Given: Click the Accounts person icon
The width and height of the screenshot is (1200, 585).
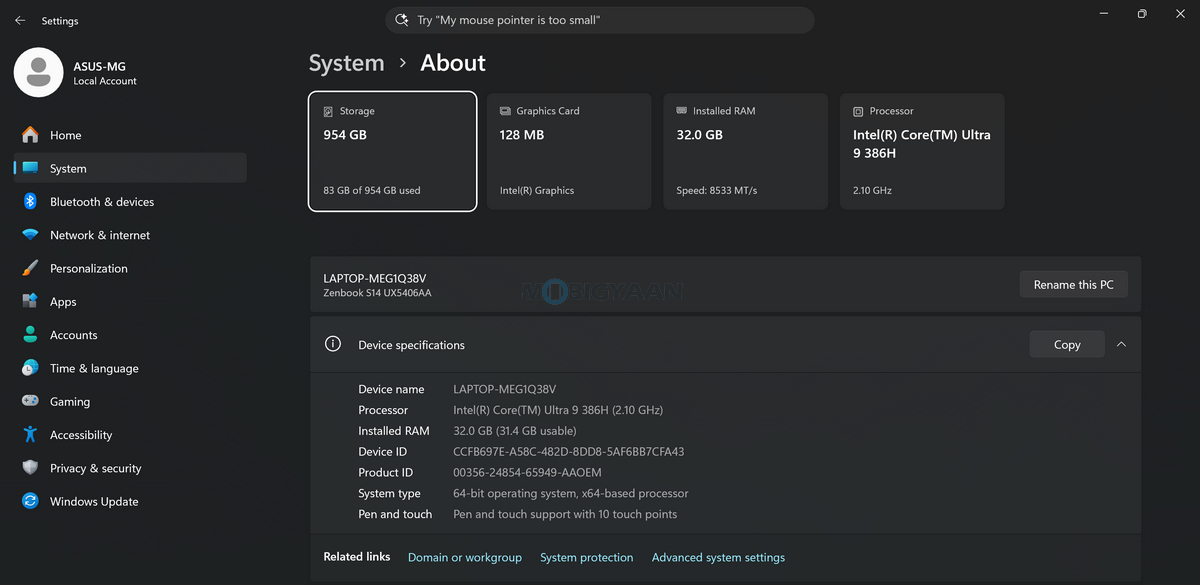Looking at the screenshot, I should [x=30, y=335].
